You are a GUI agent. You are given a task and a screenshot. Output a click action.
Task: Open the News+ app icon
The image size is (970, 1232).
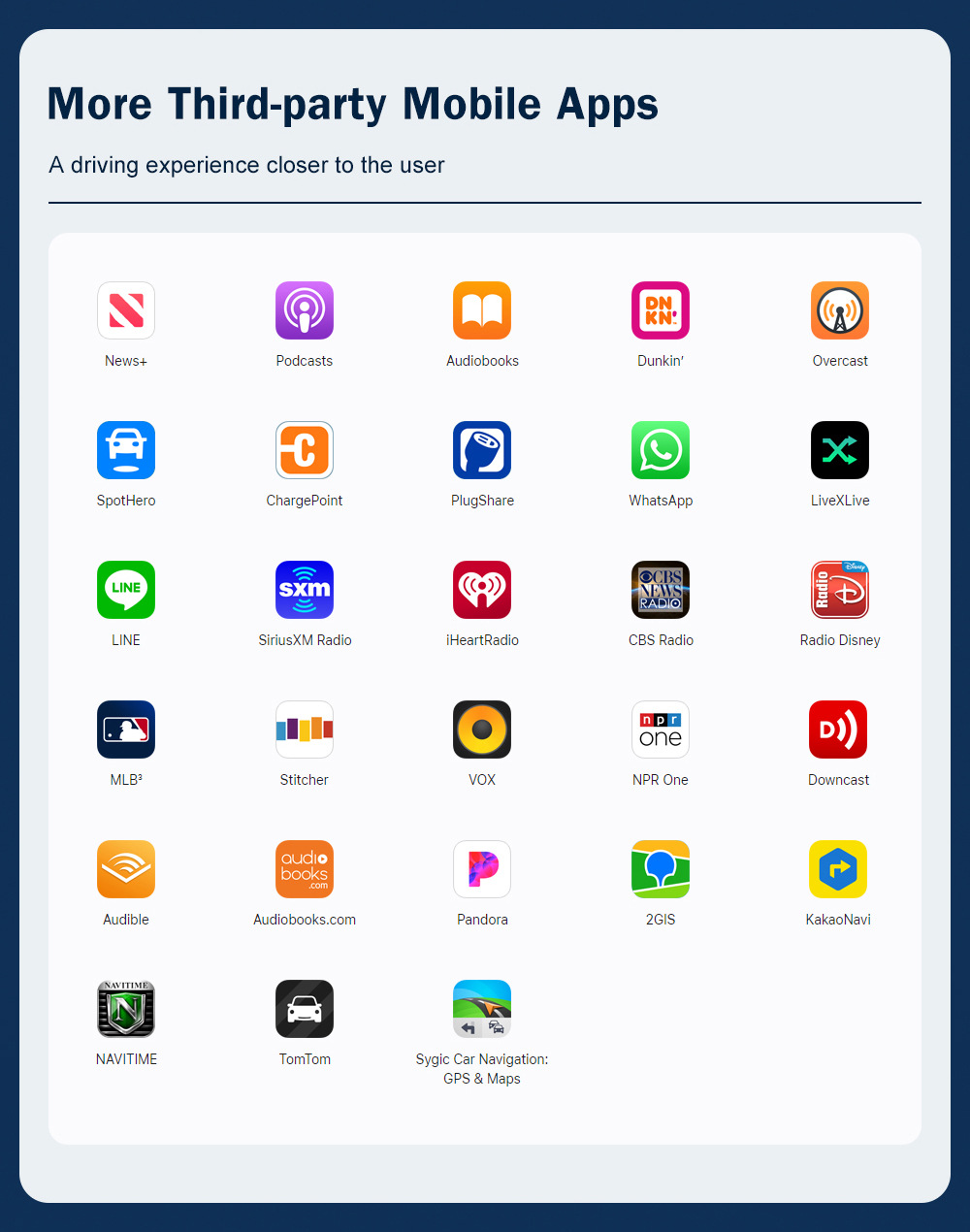coord(126,310)
